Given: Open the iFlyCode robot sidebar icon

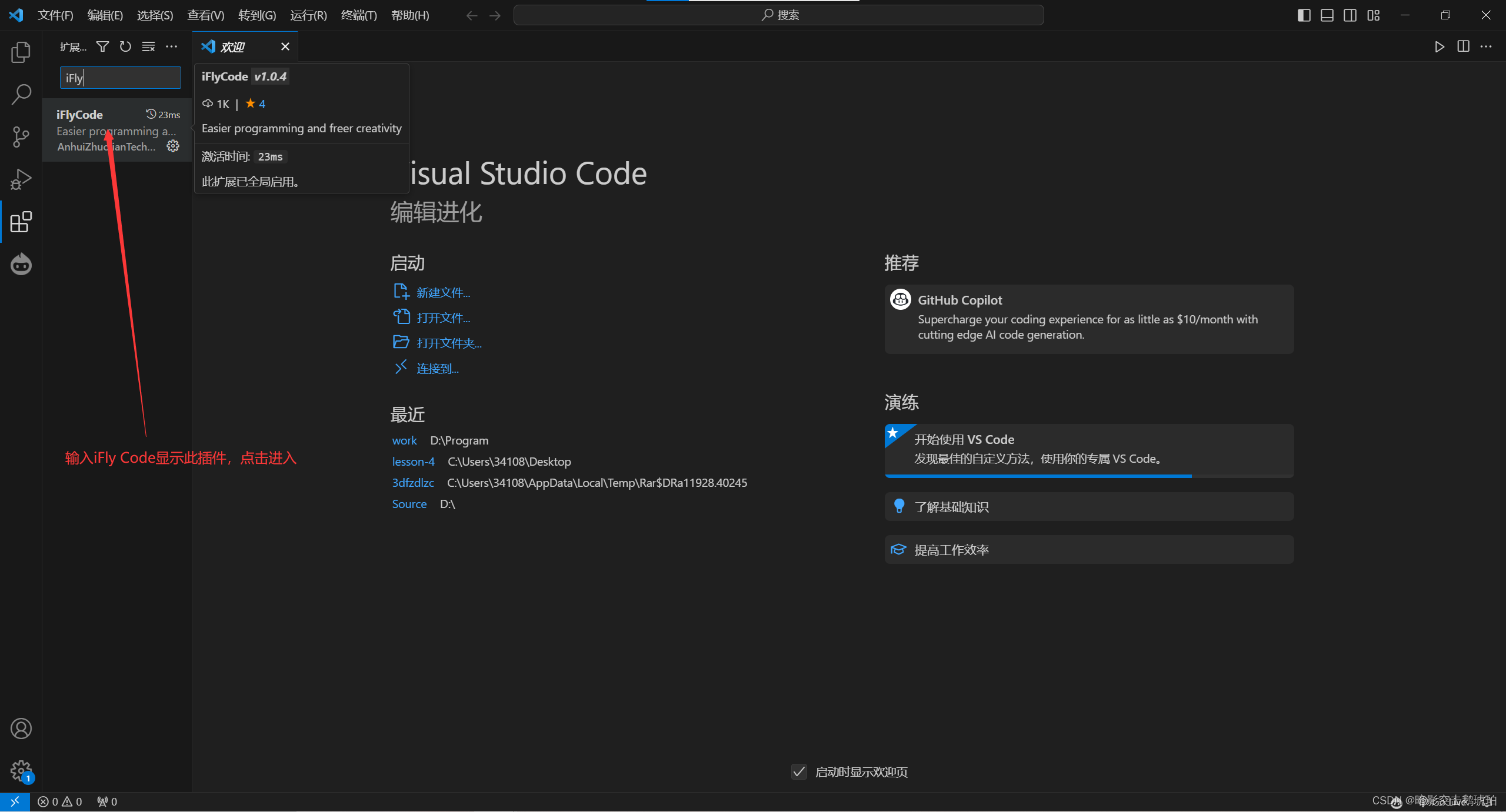Looking at the screenshot, I should click(21, 265).
